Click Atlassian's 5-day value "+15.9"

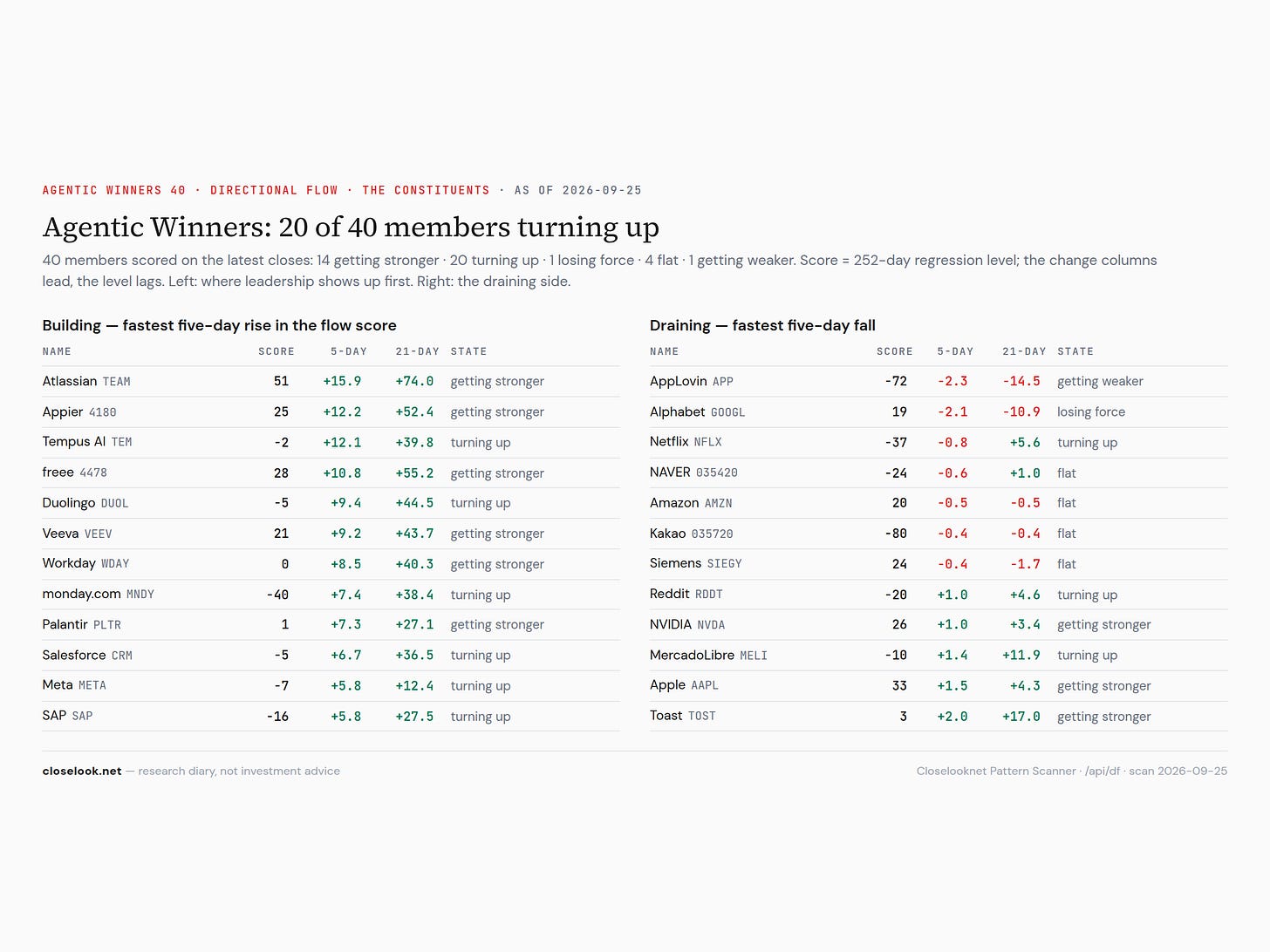pos(342,381)
